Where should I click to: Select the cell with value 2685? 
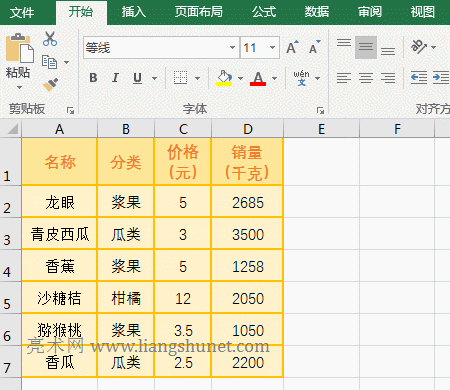tap(247, 202)
